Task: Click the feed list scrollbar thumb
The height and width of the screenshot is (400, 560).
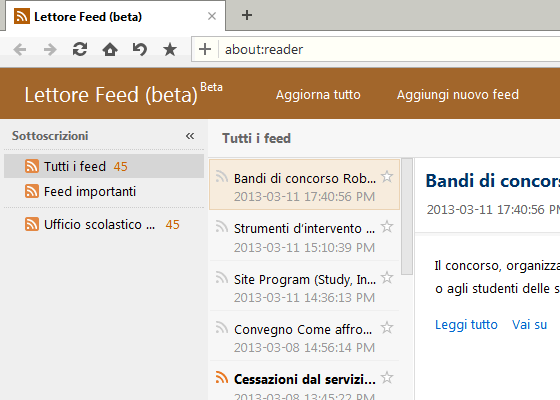Action: (407, 216)
